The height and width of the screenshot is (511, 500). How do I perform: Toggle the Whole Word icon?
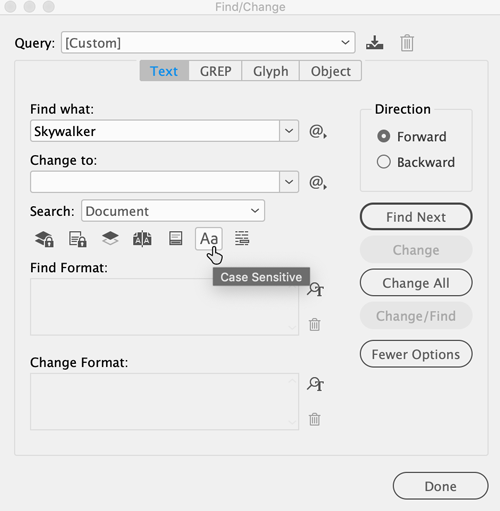click(242, 238)
